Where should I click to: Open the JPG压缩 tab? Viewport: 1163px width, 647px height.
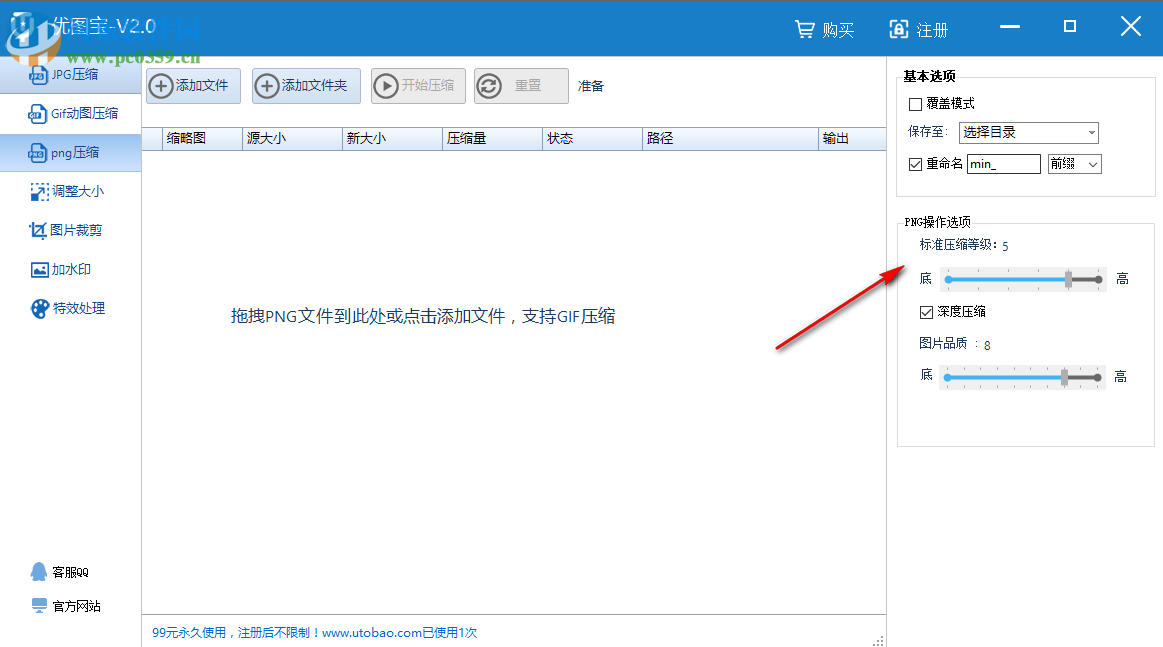[x=70, y=75]
